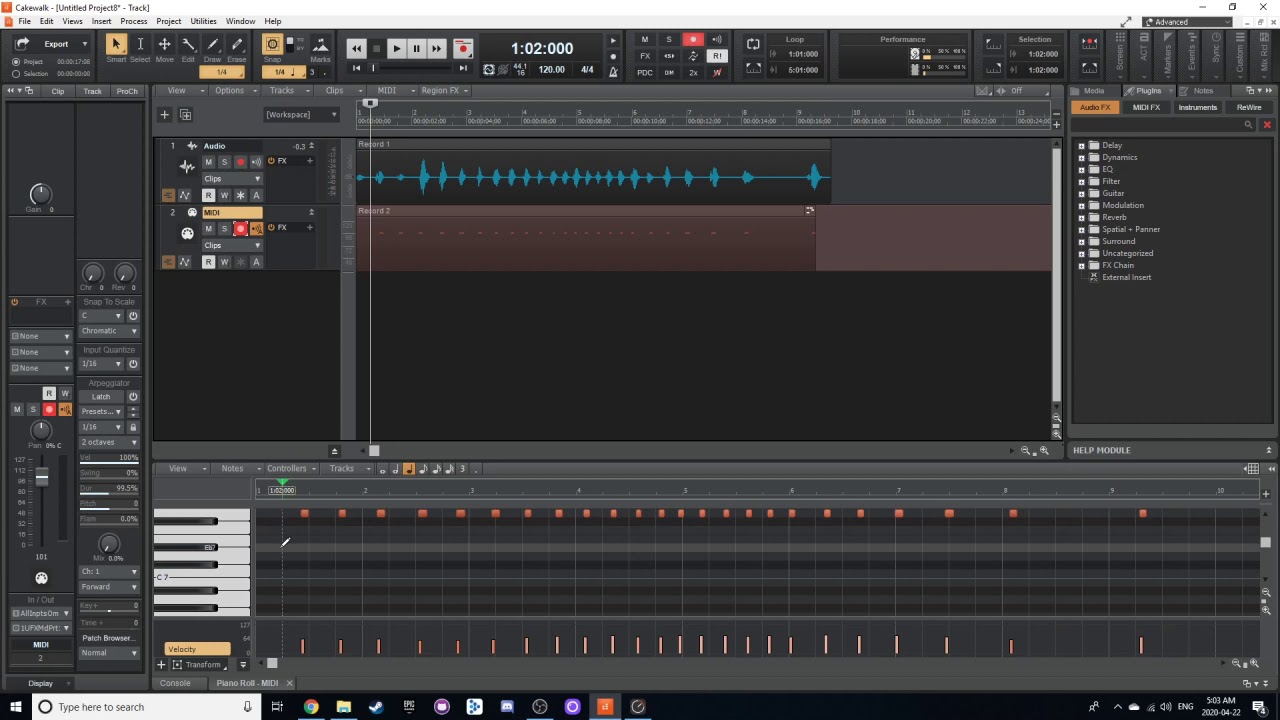Expand the Delay plugin folder
The height and width of the screenshot is (720, 1280).
coord(1081,145)
